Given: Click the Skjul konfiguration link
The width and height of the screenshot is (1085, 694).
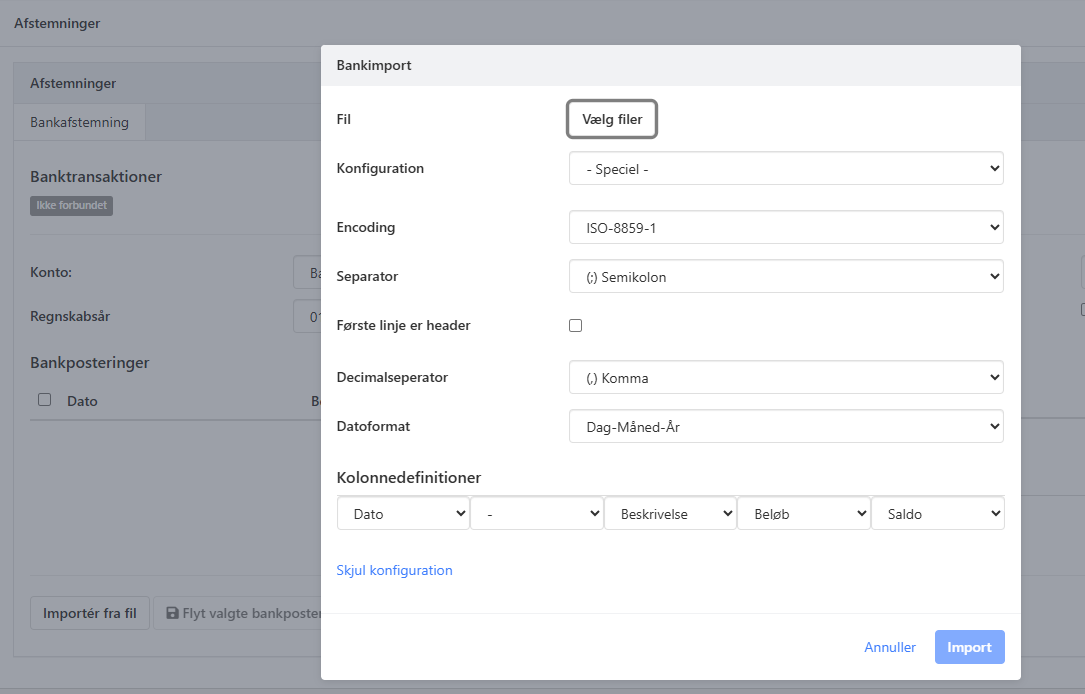Looking at the screenshot, I should coord(394,570).
